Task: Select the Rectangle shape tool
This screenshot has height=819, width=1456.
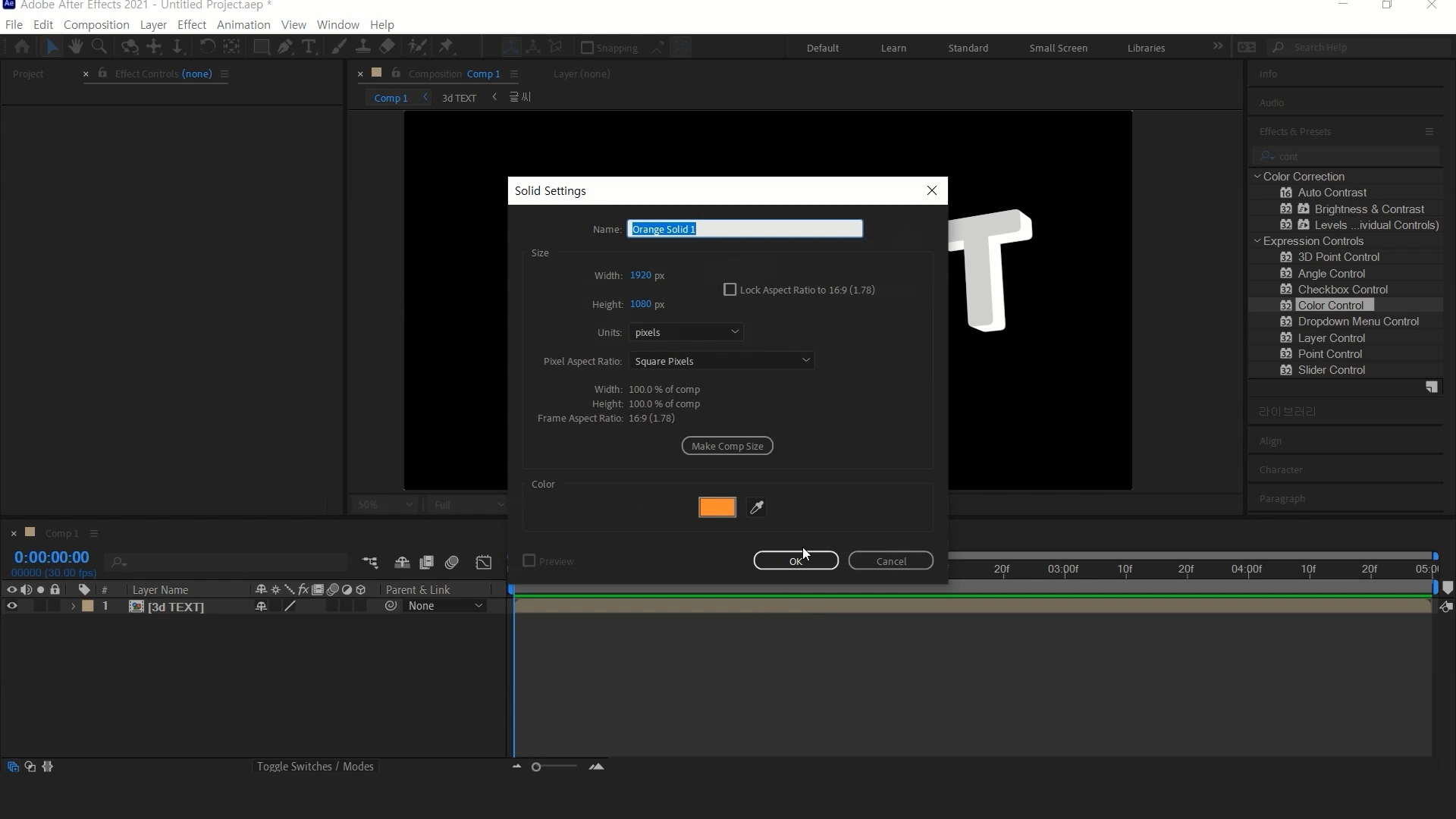Action: [261, 47]
